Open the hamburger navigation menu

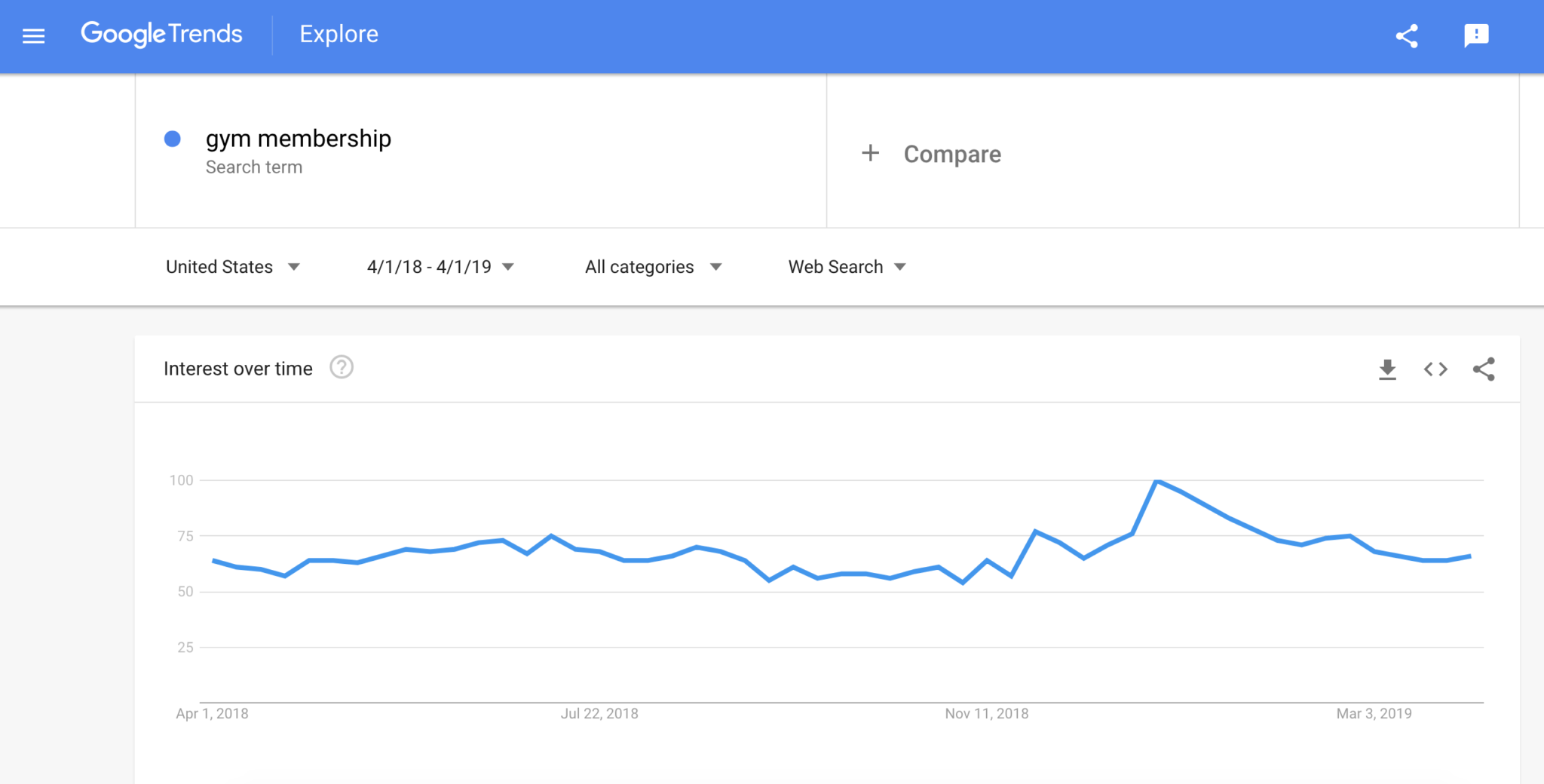tap(34, 35)
